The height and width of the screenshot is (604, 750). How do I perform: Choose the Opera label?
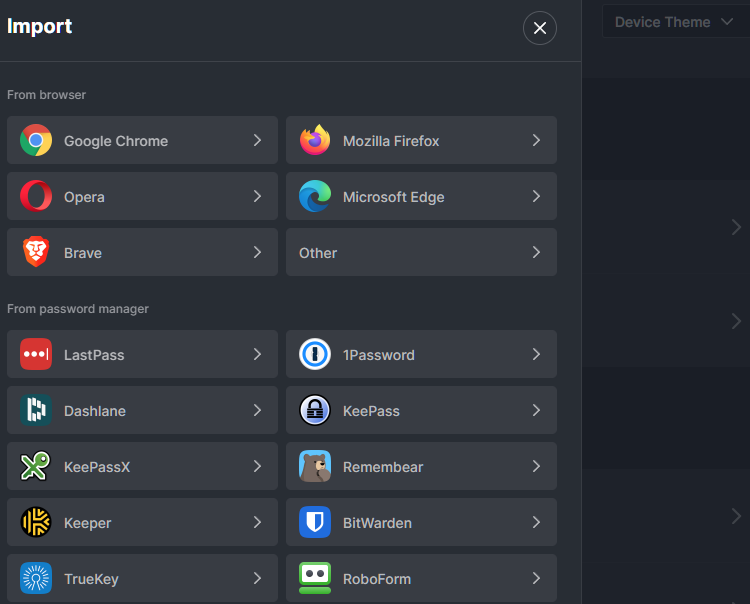[x=84, y=197]
